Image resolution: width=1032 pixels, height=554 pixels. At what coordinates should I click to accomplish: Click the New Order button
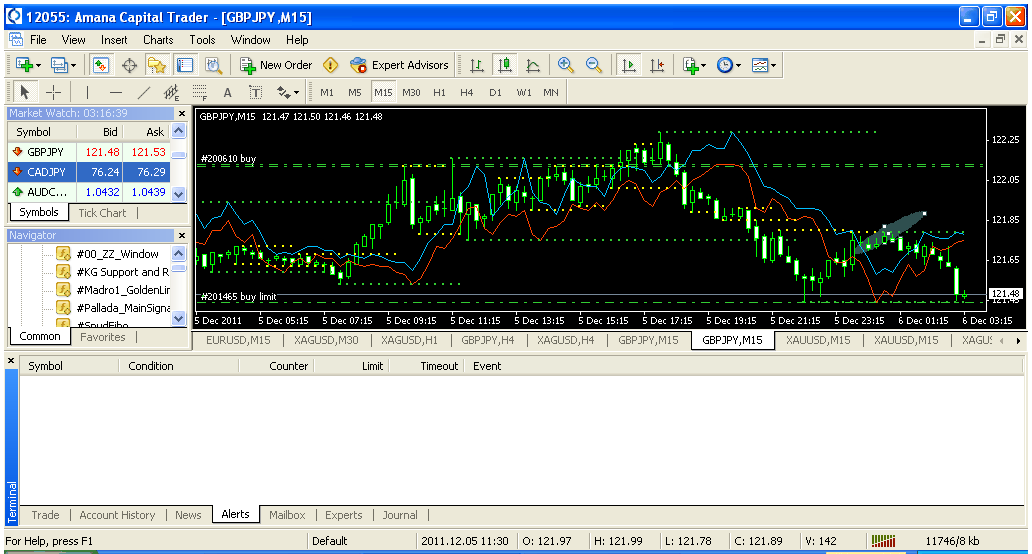pos(276,65)
